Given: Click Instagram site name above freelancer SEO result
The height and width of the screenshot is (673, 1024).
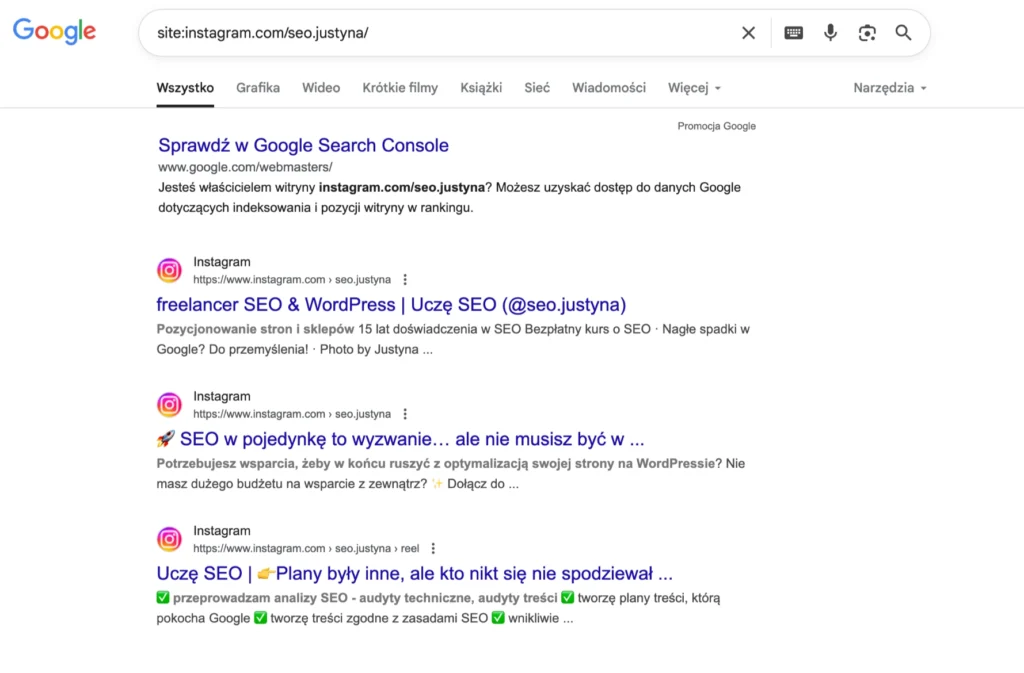Looking at the screenshot, I should 222,262.
